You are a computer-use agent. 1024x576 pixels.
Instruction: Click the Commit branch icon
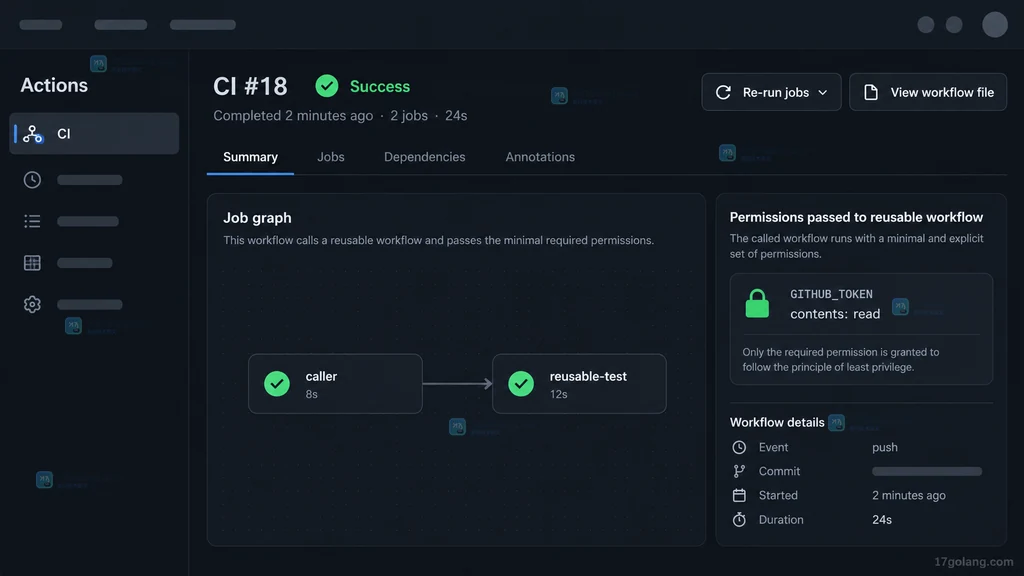coord(739,471)
